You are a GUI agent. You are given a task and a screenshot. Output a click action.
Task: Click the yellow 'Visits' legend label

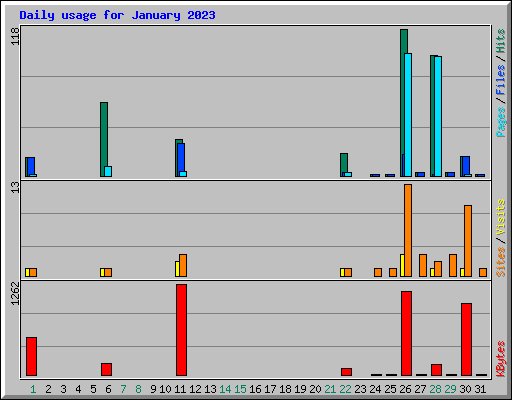click(500, 218)
